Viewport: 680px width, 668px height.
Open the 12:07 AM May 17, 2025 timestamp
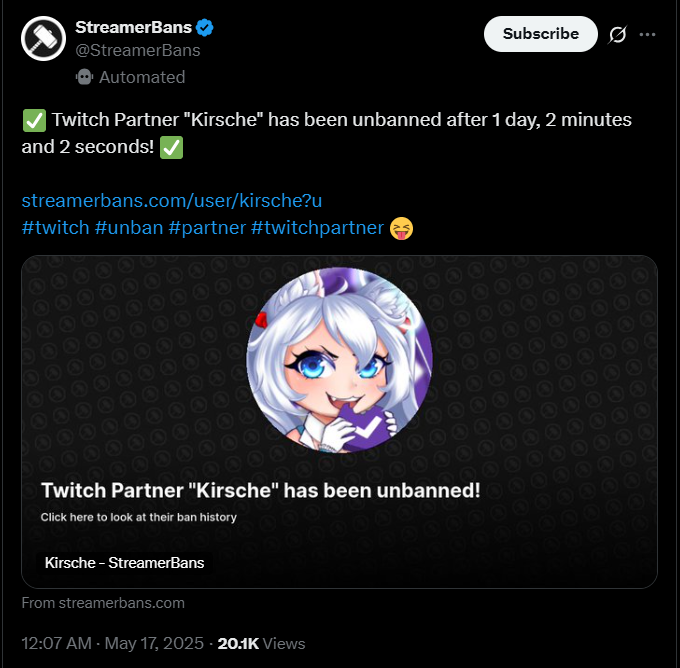coord(112,643)
